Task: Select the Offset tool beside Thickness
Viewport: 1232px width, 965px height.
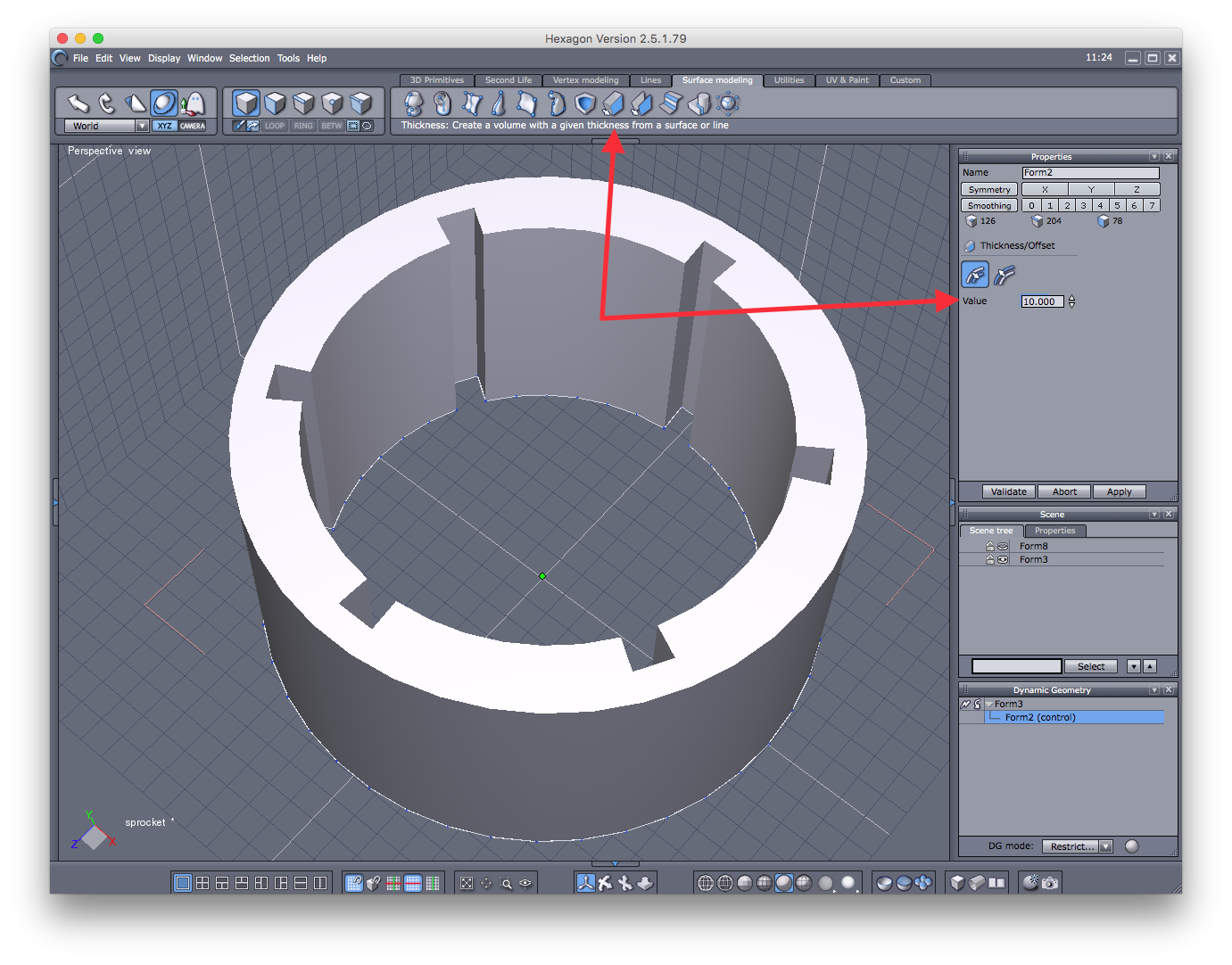Action: 641,103
